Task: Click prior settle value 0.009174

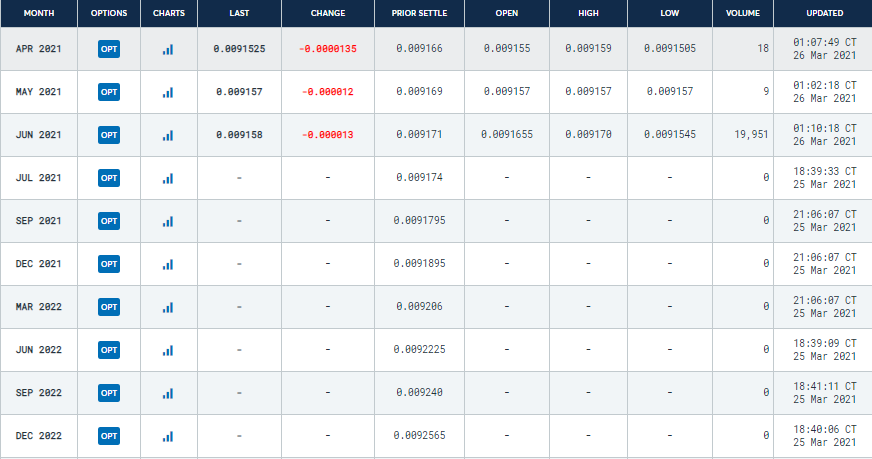Action: 419,177
